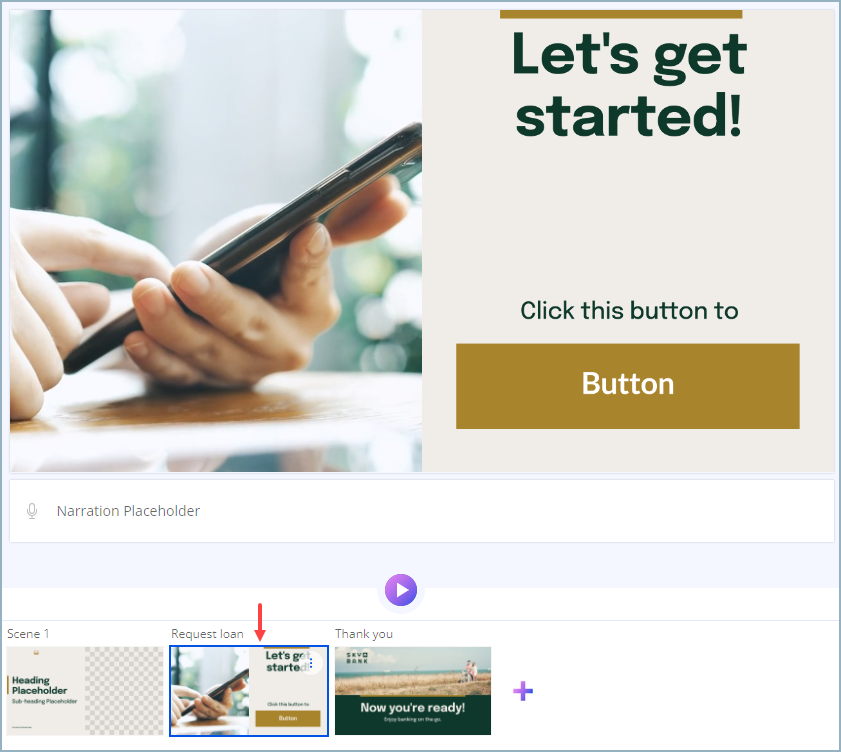Click the large gold Button on the canvas
This screenshot has height=752, width=841.
tap(628, 386)
